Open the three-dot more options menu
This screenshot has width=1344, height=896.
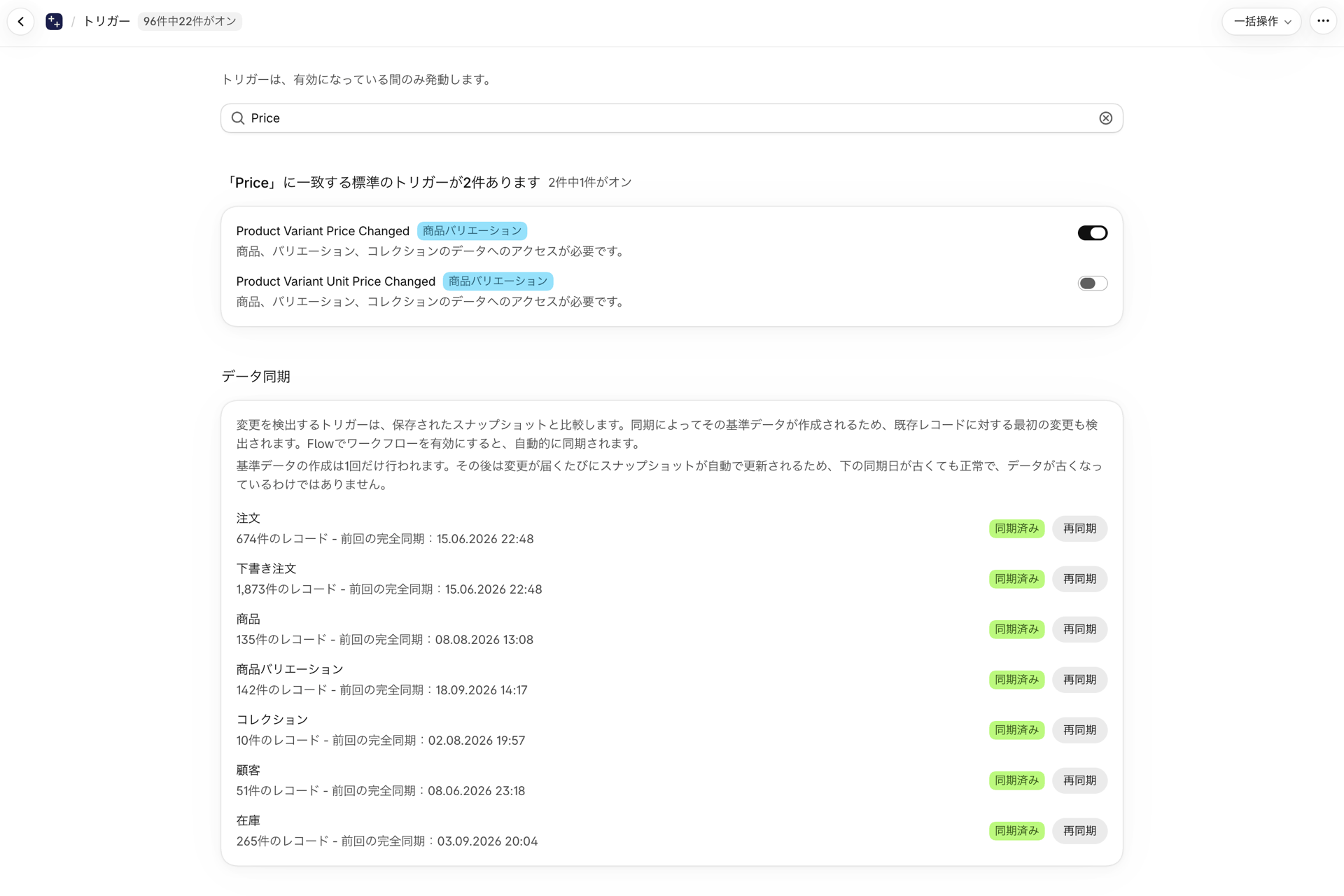(1323, 21)
